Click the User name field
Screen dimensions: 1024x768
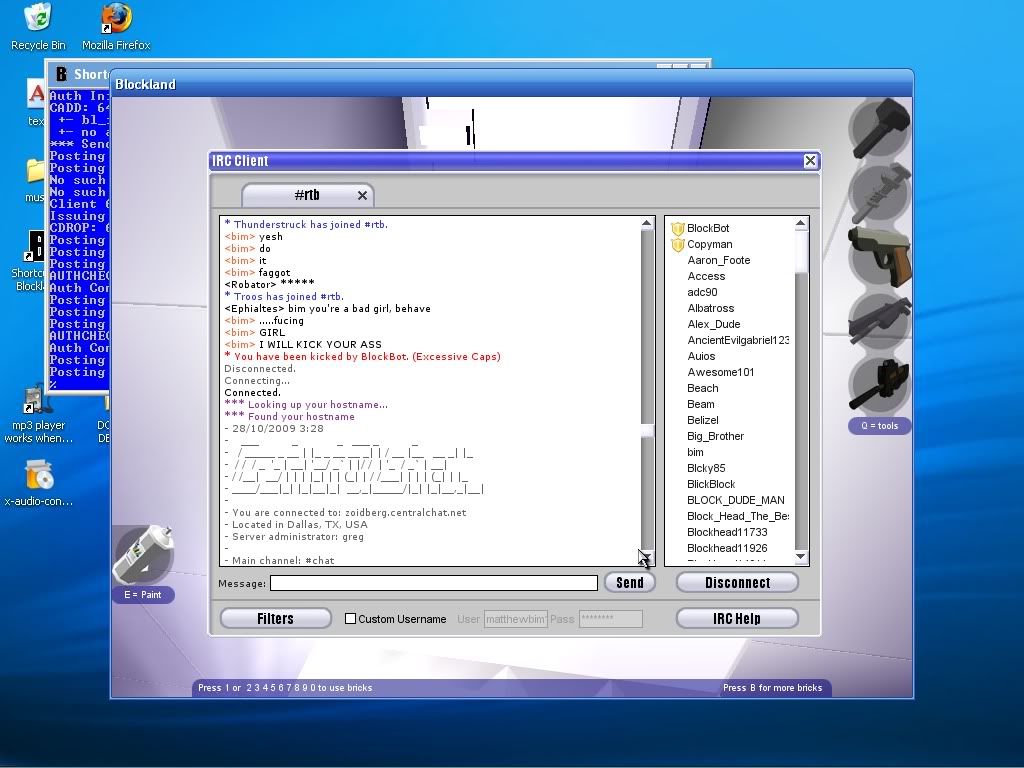[x=515, y=619]
